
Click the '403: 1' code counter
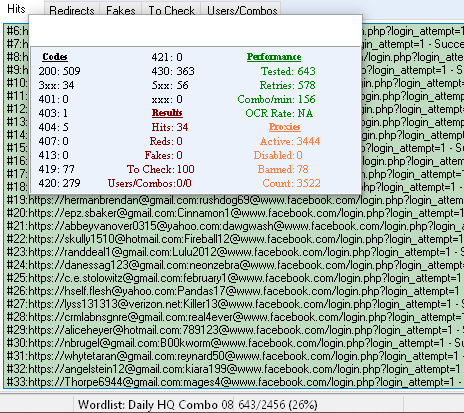coord(53,113)
